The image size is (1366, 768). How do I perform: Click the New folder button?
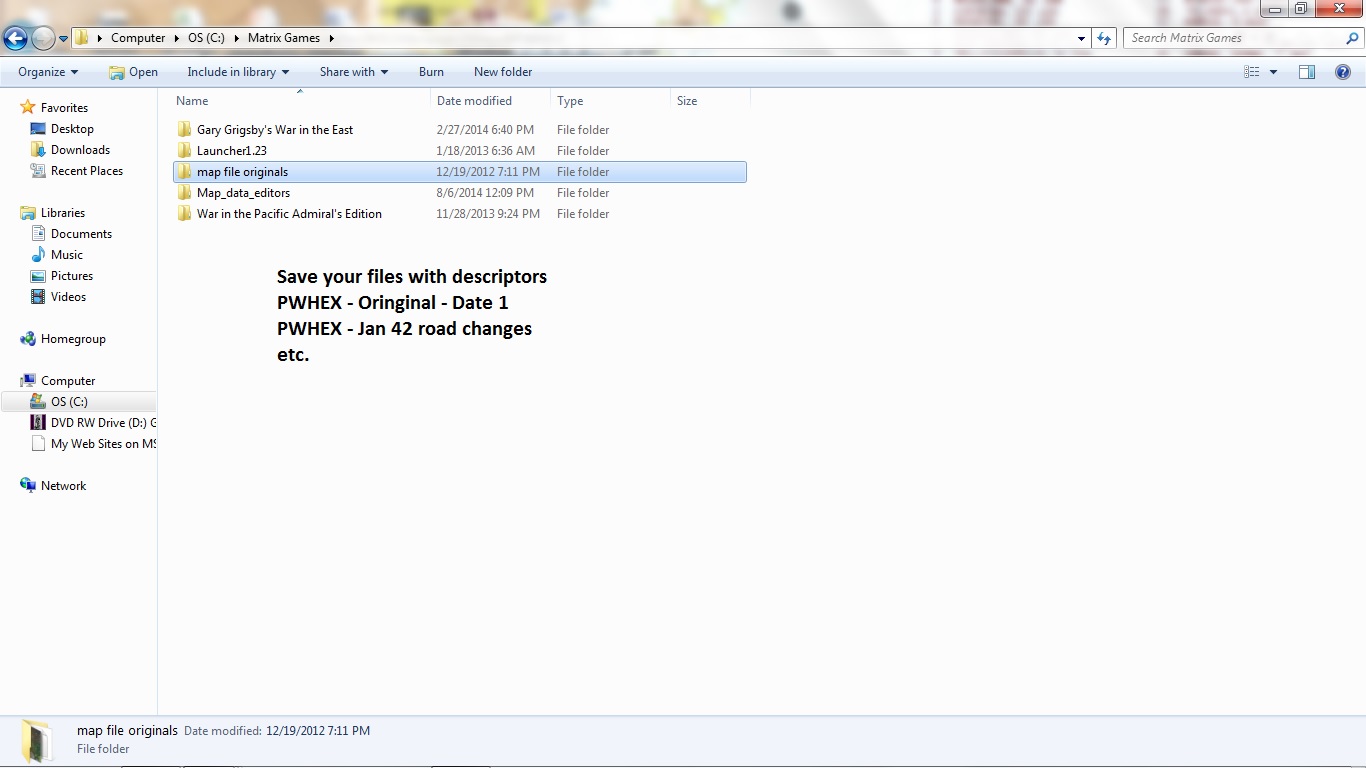(503, 72)
